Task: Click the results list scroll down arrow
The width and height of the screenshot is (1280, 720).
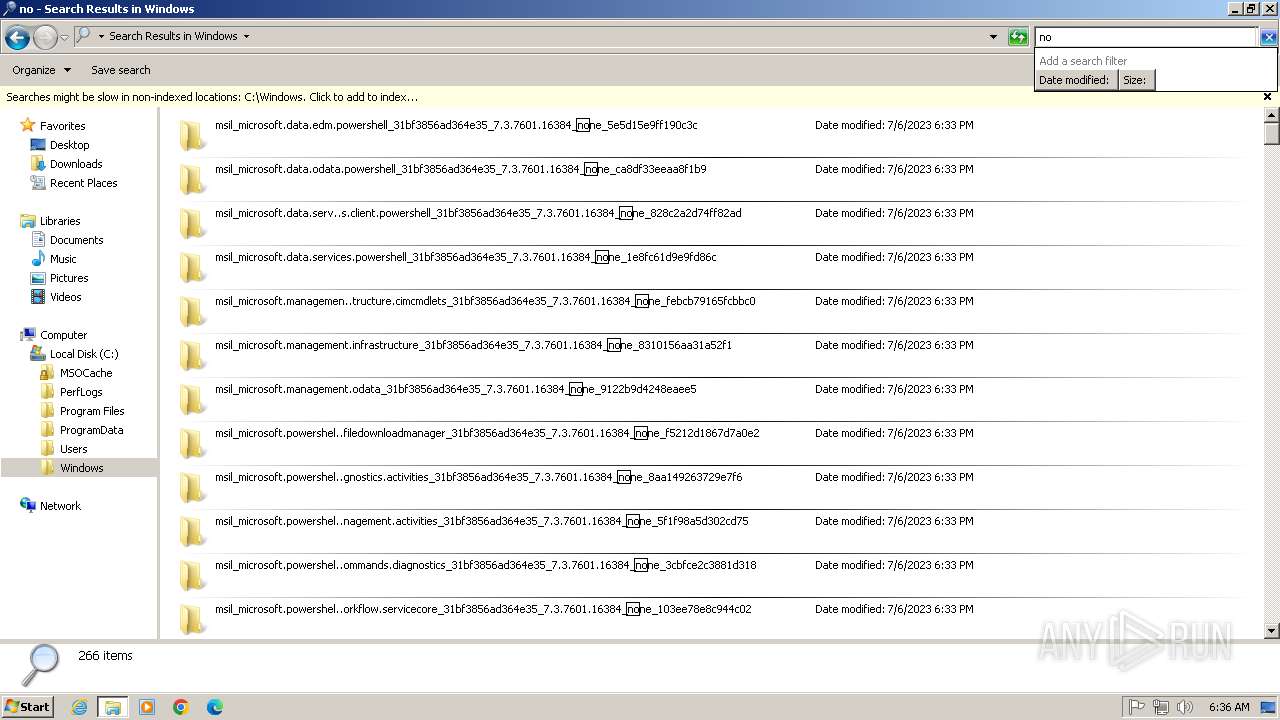Action: point(1272,631)
